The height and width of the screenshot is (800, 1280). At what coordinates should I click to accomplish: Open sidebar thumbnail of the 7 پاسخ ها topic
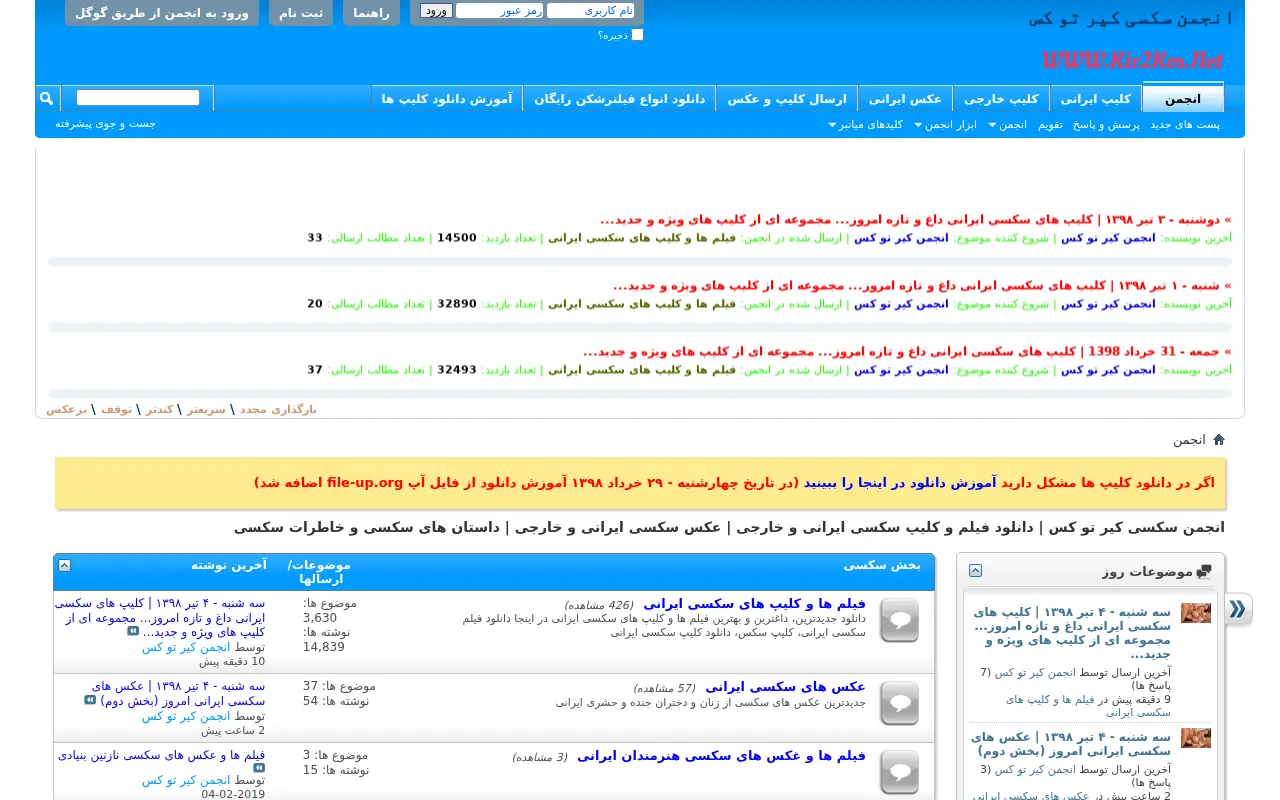[x=1196, y=613]
